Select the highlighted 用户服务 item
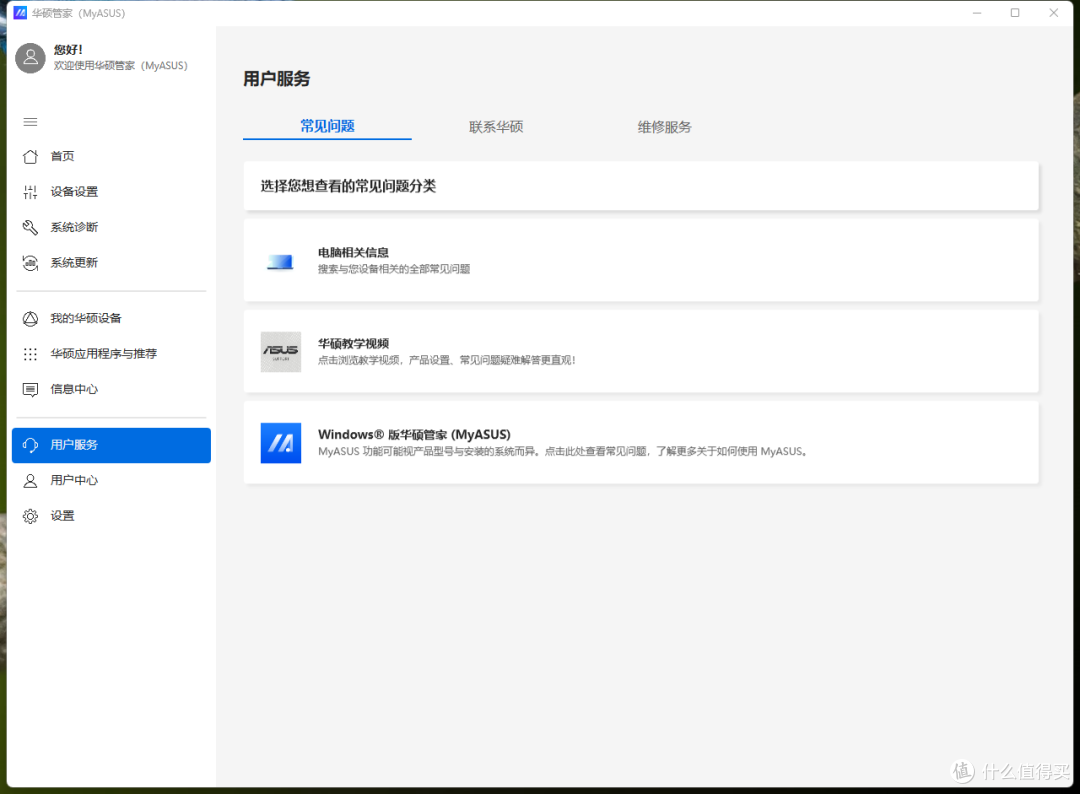Image resolution: width=1080 pixels, height=794 pixels. click(112, 446)
